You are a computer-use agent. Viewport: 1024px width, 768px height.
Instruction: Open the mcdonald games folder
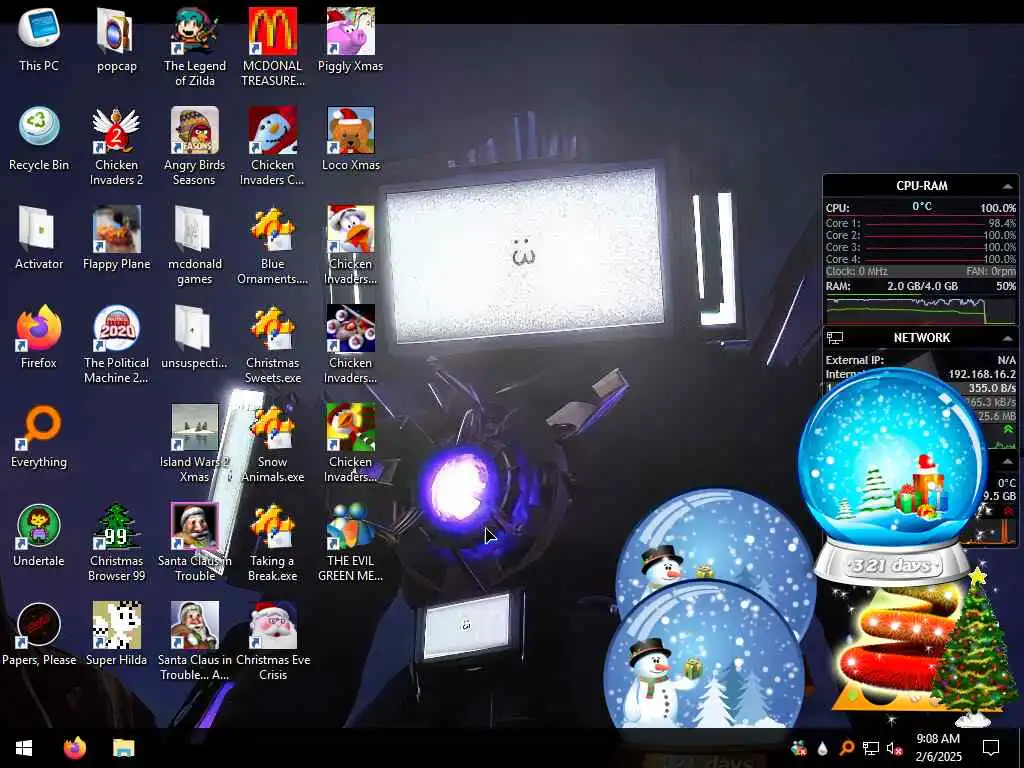click(195, 246)
